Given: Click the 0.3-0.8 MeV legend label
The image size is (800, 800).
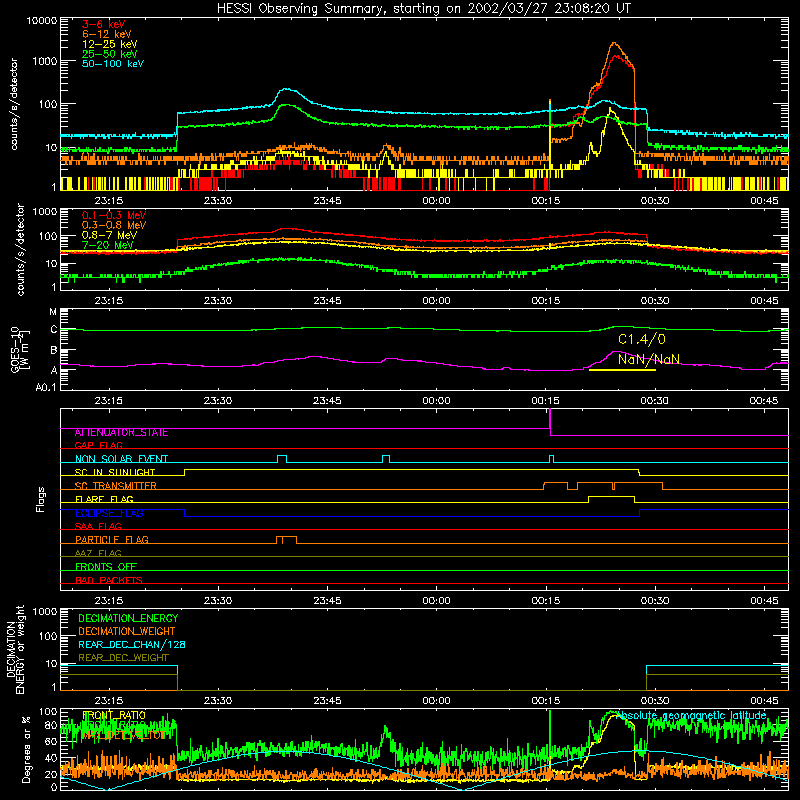Looking at the screenshot, I should pyautogui.click(x=114, y=225).
